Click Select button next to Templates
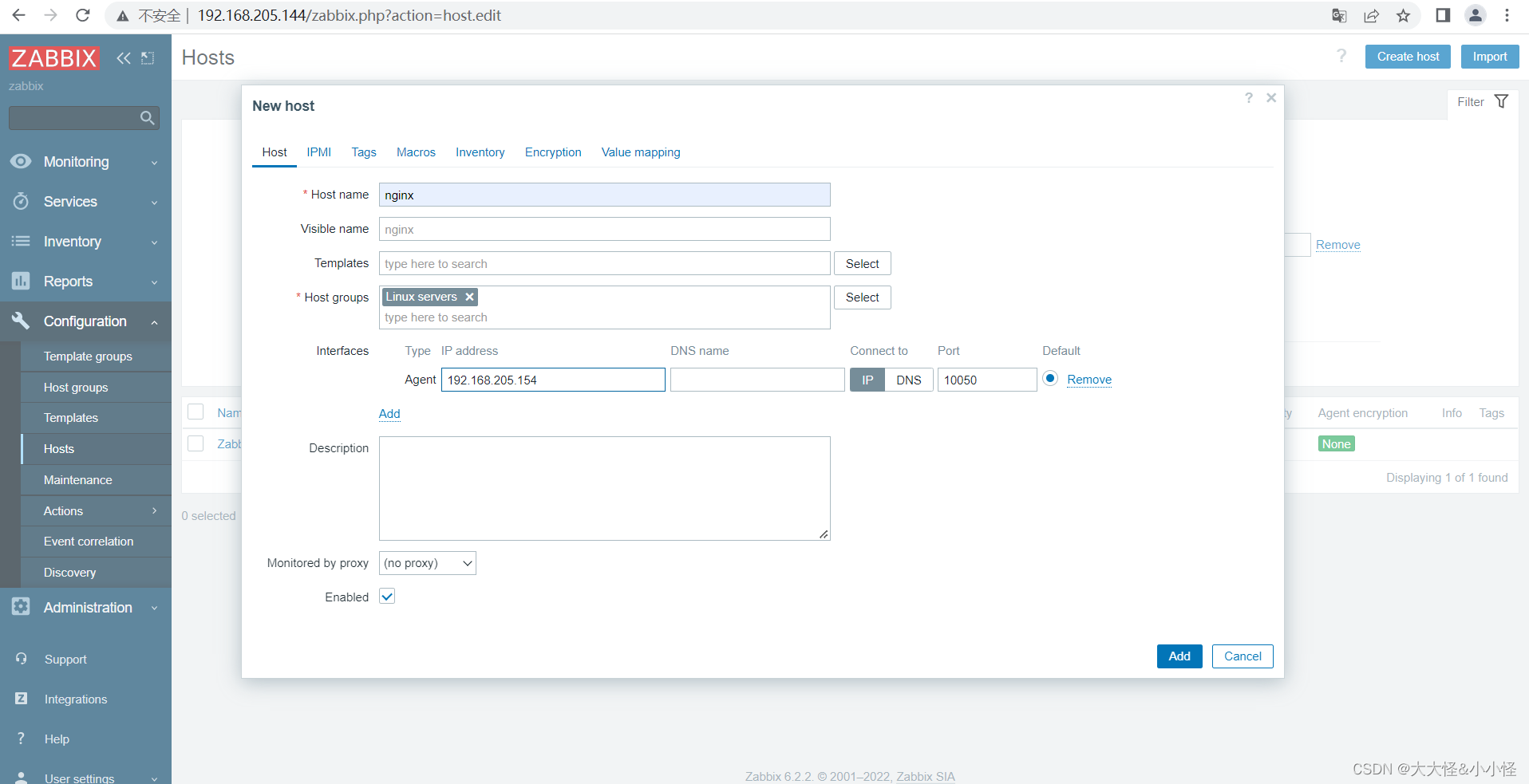The width and height of the screenshot is (1529, 784). [x=863, y=263]
